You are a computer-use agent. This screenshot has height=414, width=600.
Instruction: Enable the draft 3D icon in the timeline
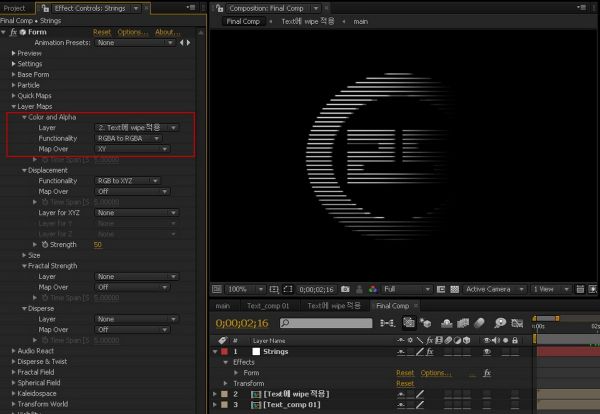coord(426,323)
